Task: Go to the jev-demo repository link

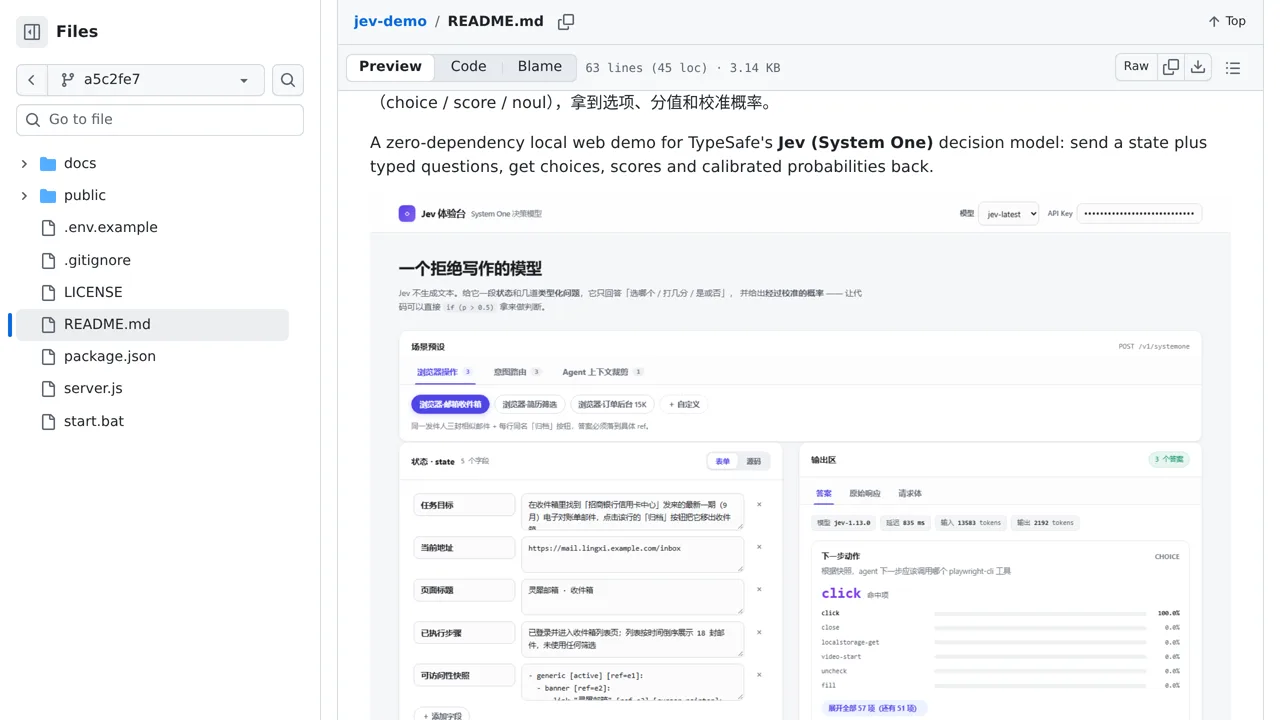Action: (390, 21)
